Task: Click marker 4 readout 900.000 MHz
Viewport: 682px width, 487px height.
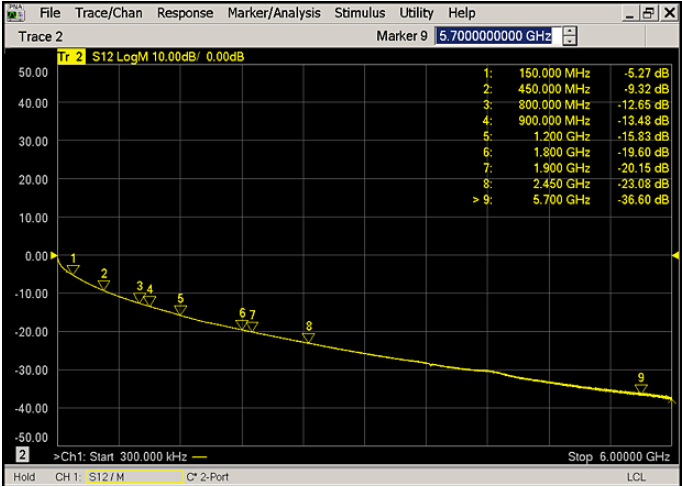Action: pyautogui.click(x=555, y=120)
